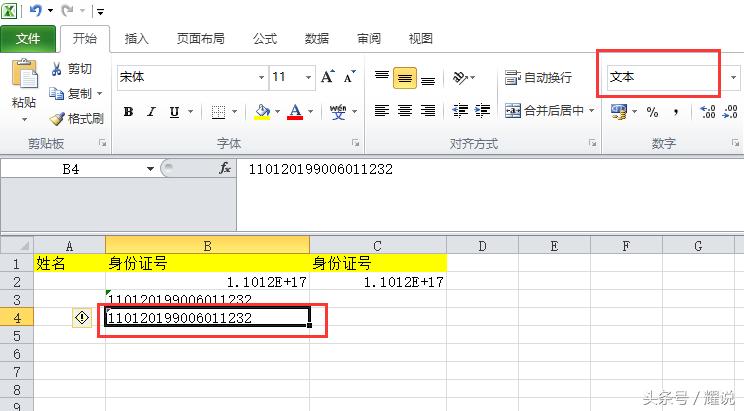Open font dialog launcher in 字体 group
The width and height of the screenshot is (744, 411).
coord(356,143)
